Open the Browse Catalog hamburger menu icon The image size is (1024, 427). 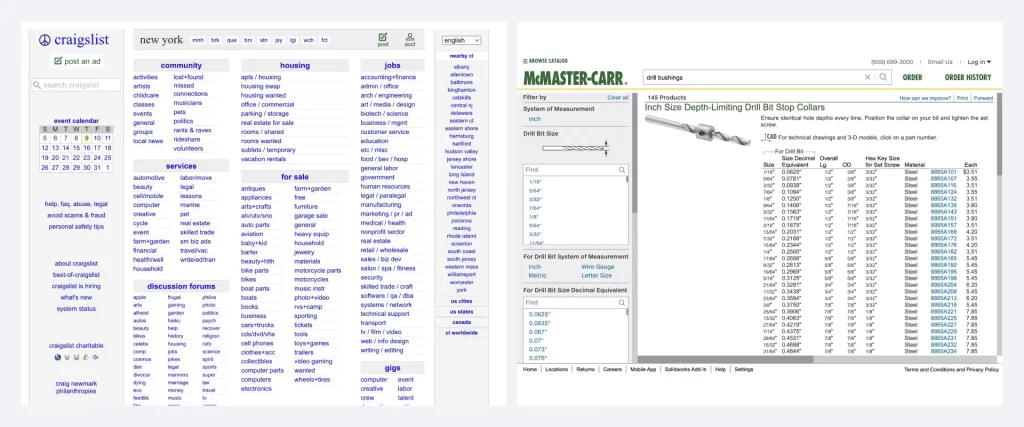(525, 61)
